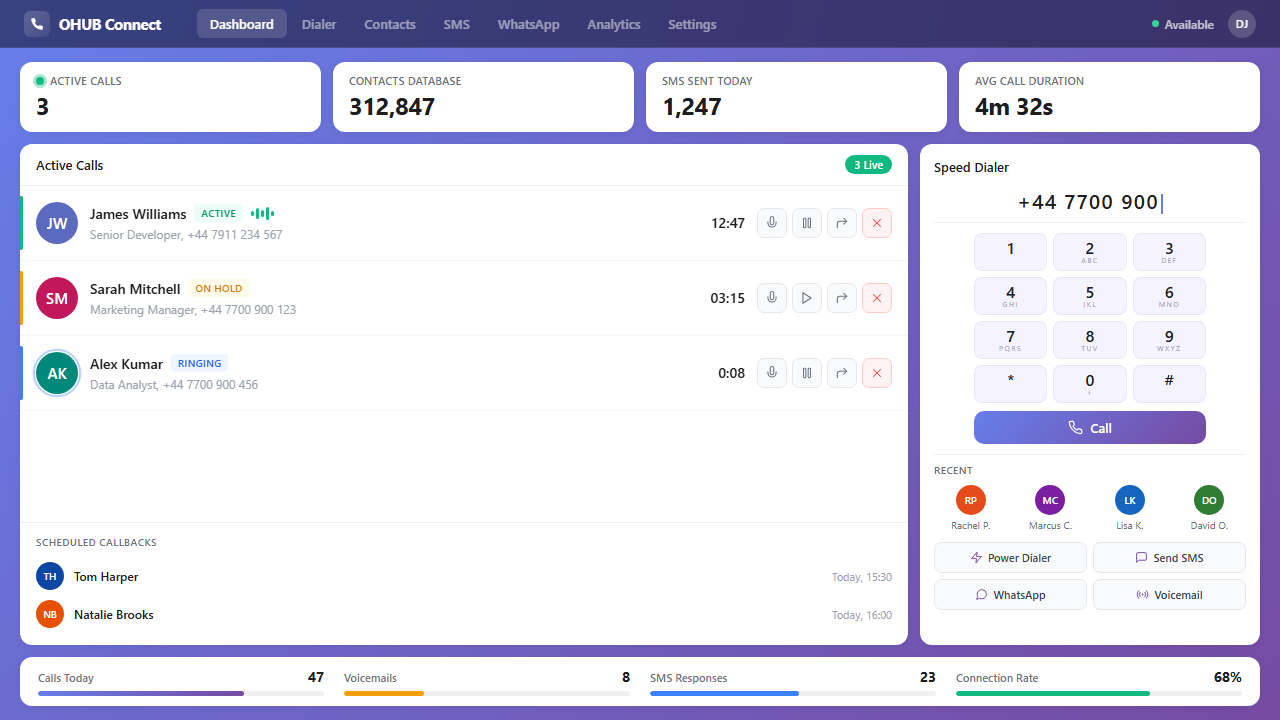Screen dimensions: 1280x720
Task: Open the SMS tab
Action: click(x=457, y=24)
